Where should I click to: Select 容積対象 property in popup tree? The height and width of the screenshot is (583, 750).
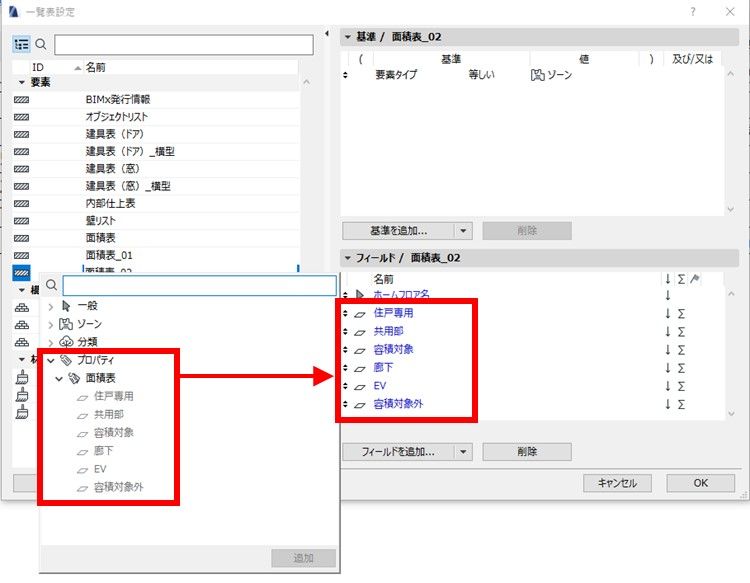(x=113, y=432)
